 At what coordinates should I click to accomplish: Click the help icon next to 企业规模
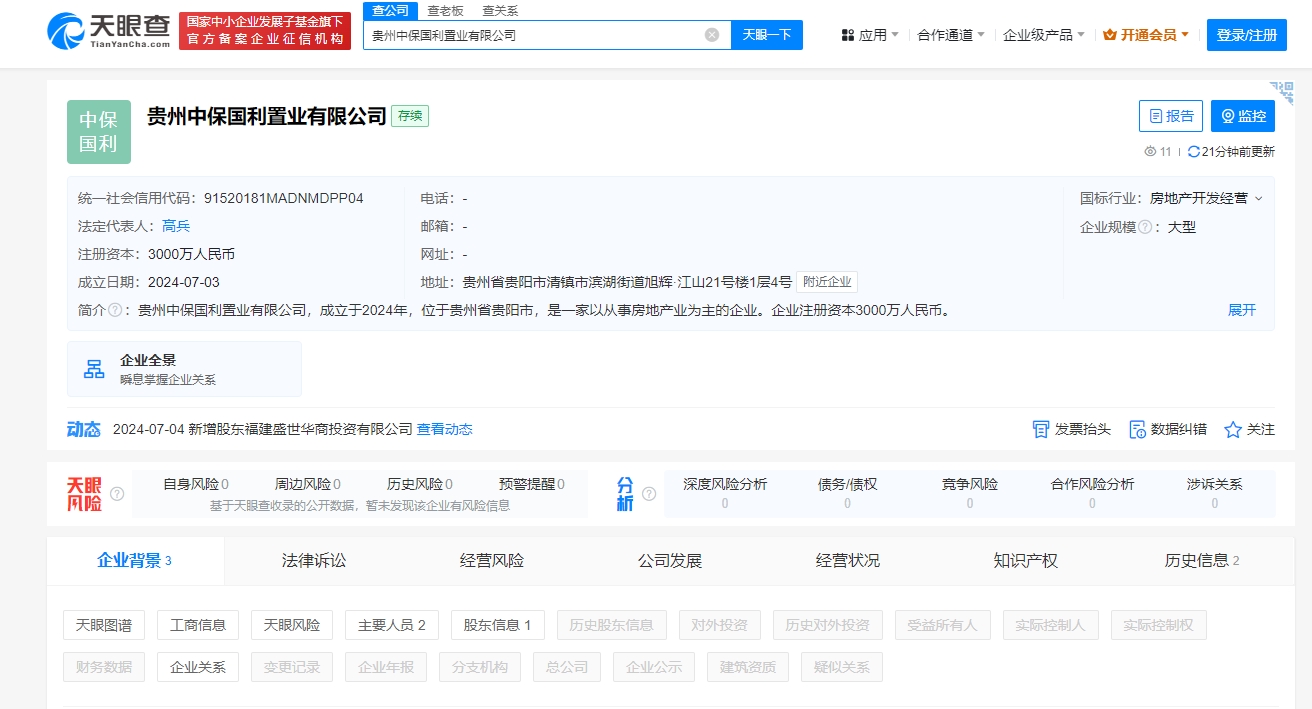coord(1145,227)
